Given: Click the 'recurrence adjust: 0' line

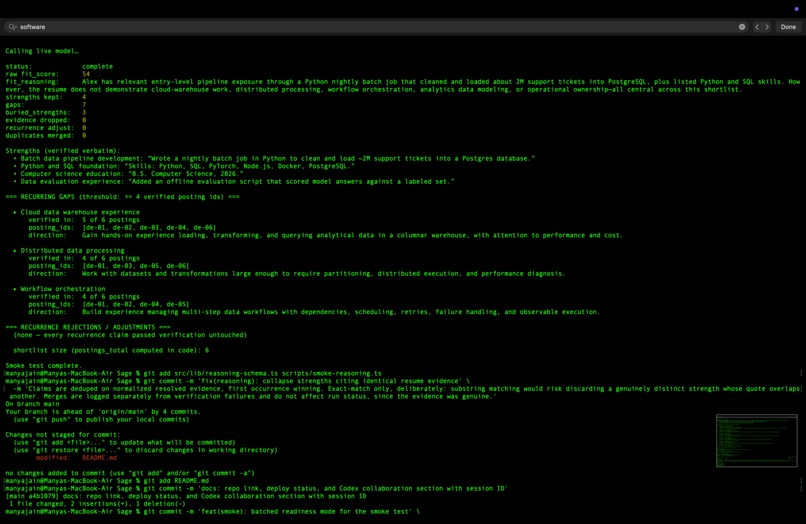Looking at the screenshot, I should pos(46,128).
